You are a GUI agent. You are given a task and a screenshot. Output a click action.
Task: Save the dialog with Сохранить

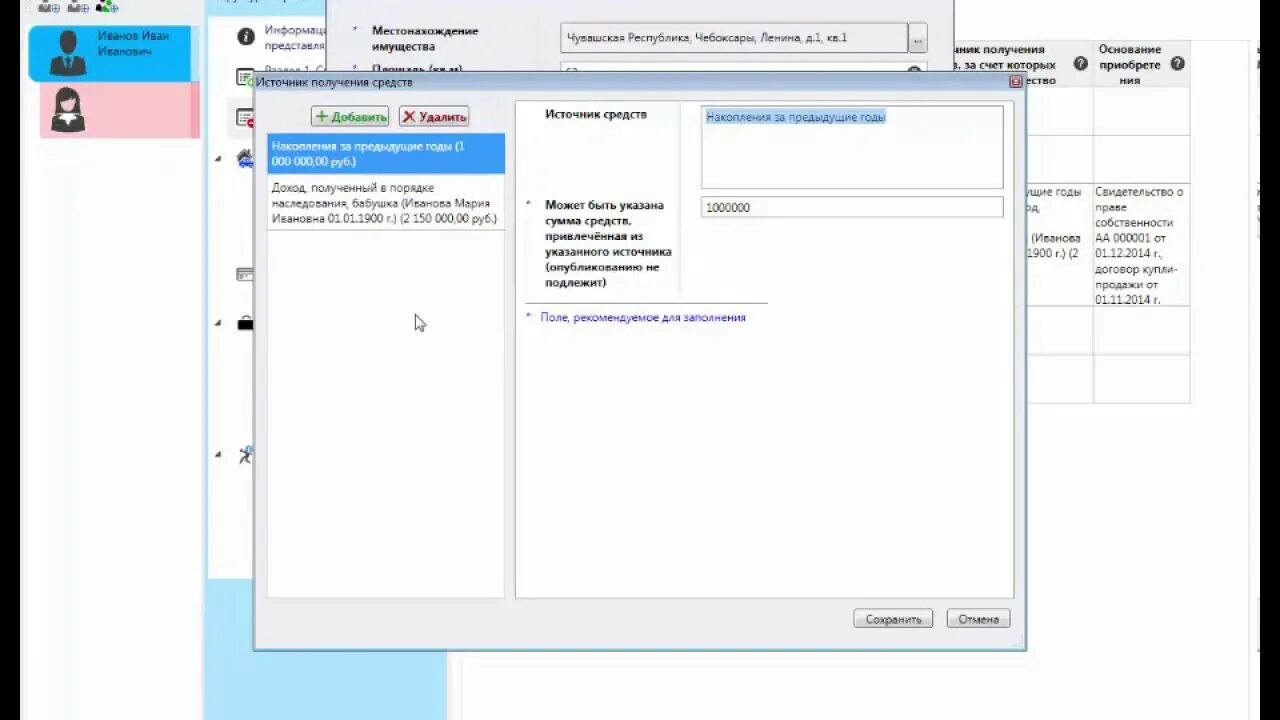click(893, 619)
